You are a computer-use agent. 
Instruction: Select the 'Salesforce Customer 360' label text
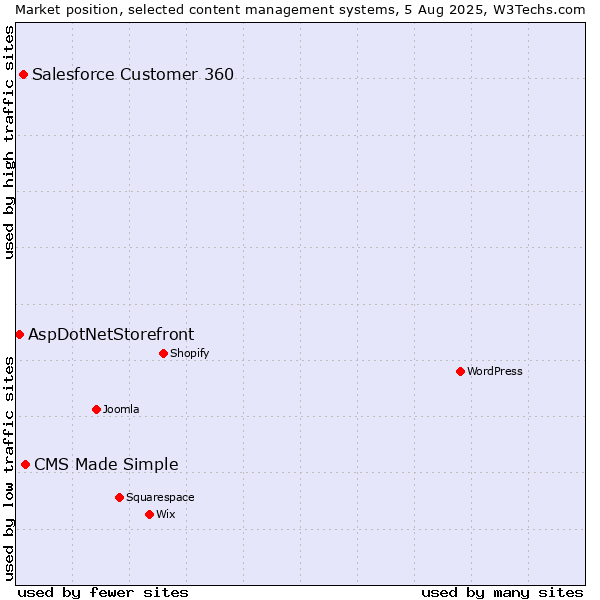click(133, 74)
